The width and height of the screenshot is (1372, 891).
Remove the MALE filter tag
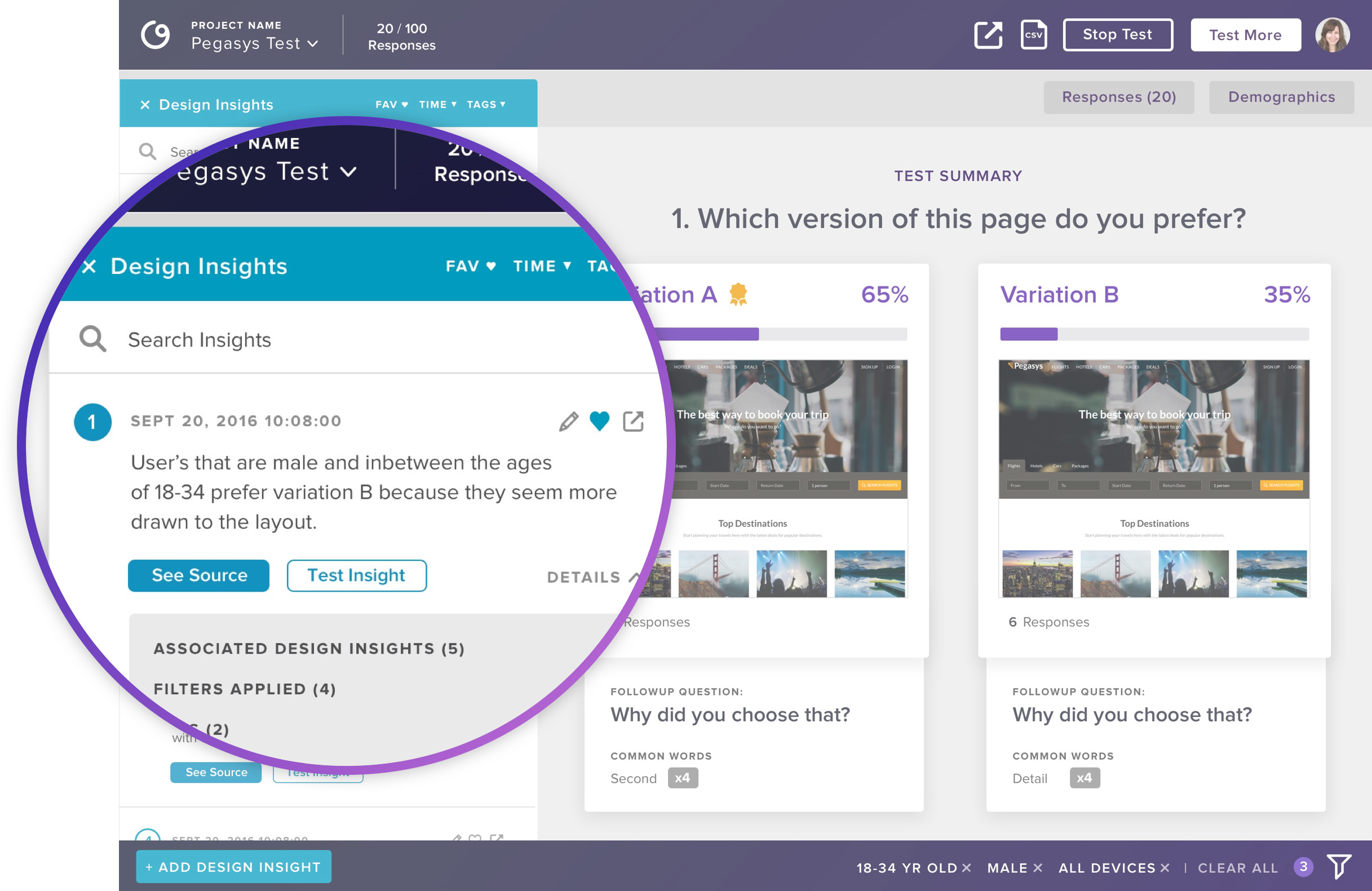(x=1038, y=867)
